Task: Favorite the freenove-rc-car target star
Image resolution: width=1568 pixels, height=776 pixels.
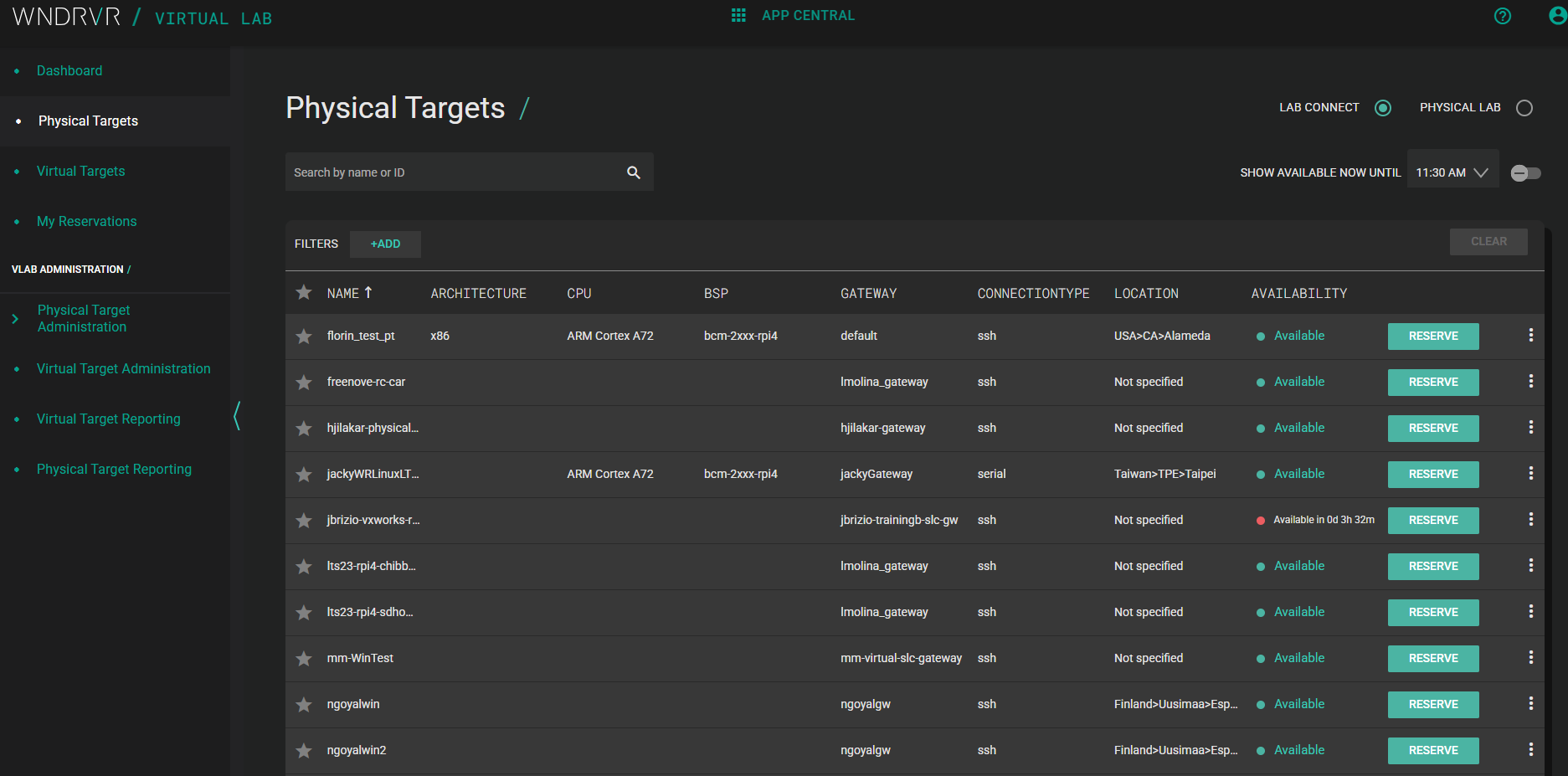Action: [304, 383]
